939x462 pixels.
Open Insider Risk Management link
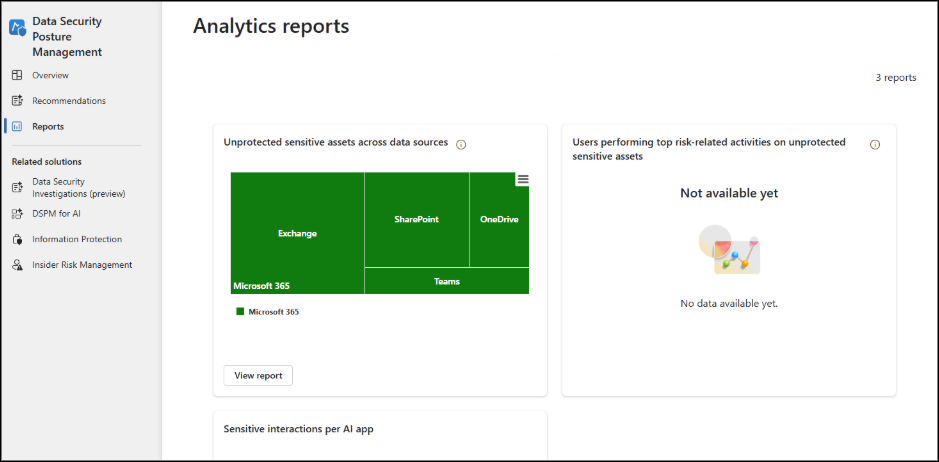pyautogui.click(x=81, y=265)
